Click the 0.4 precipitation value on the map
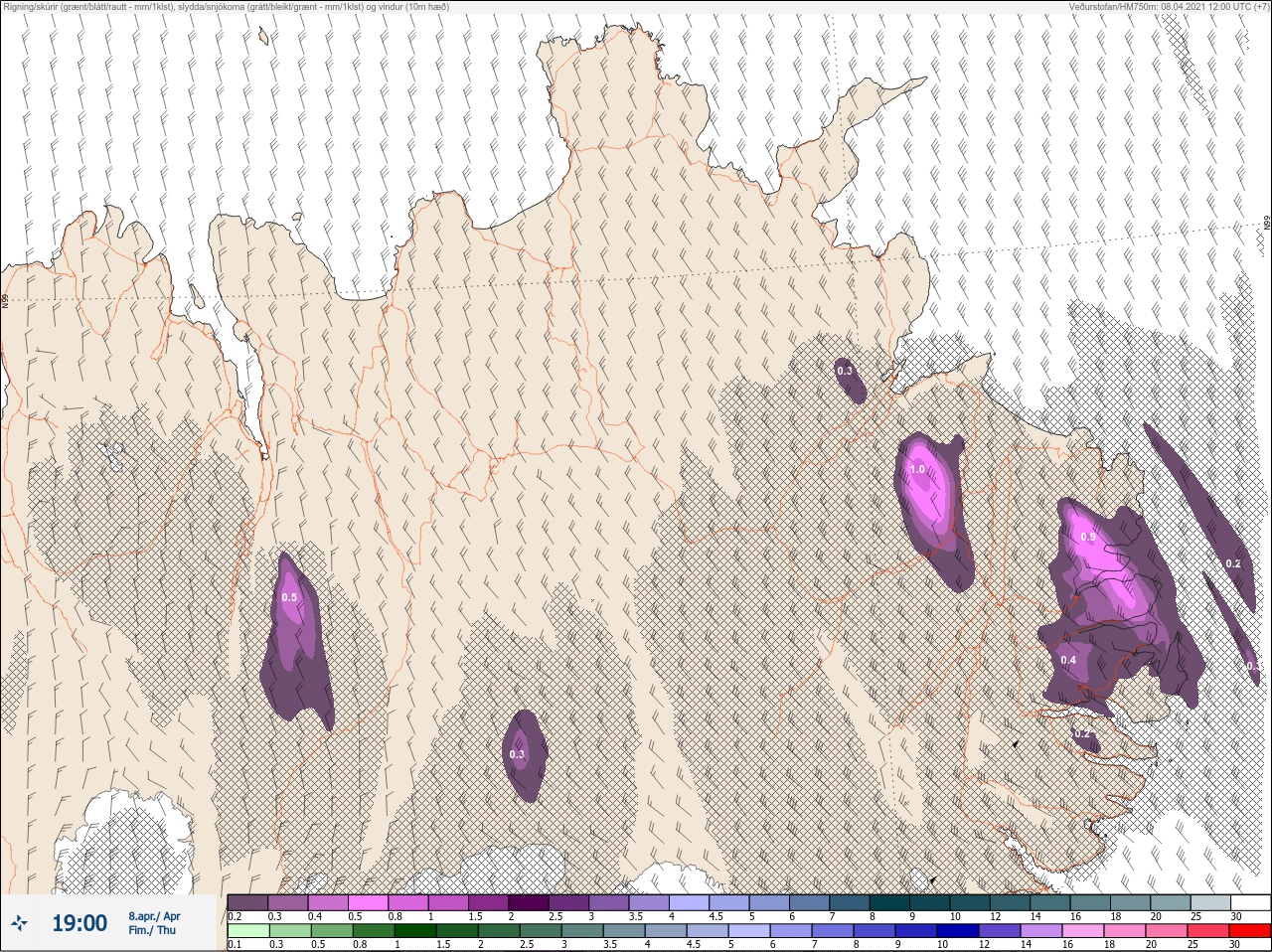This screenshot has height=952, width=1272. (x=1068, y=660)
